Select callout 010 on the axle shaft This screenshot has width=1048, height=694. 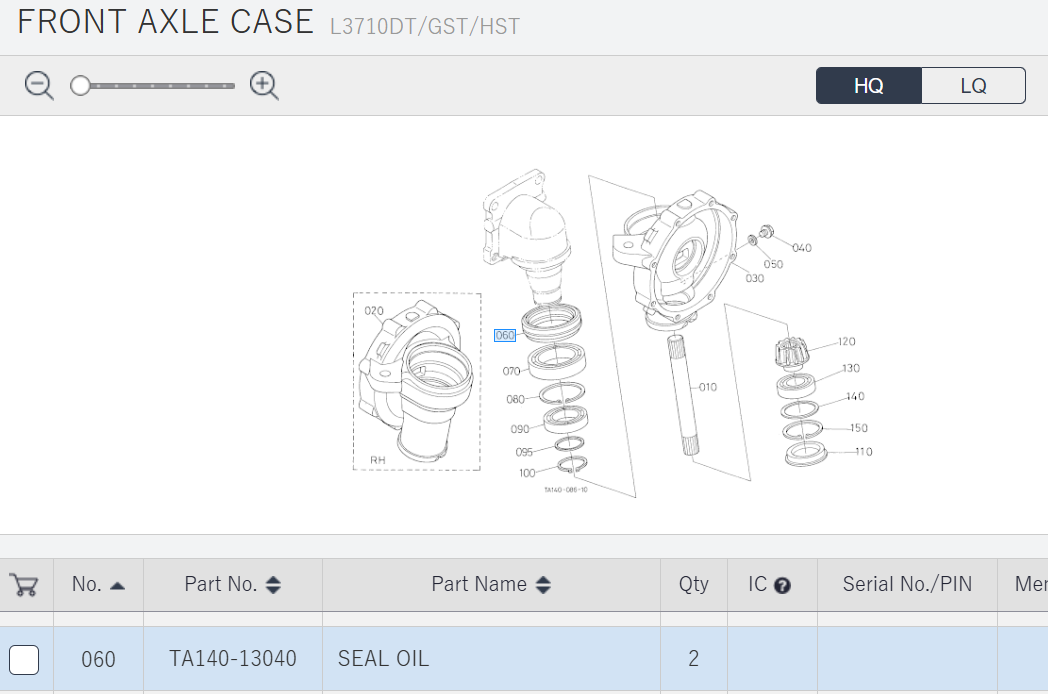708,387
